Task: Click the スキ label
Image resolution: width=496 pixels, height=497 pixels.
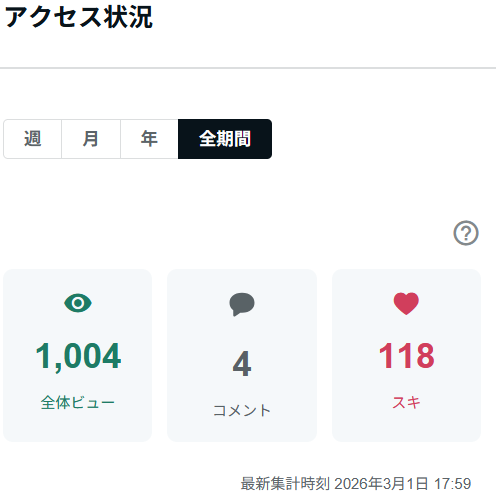Action: point(406,402)
